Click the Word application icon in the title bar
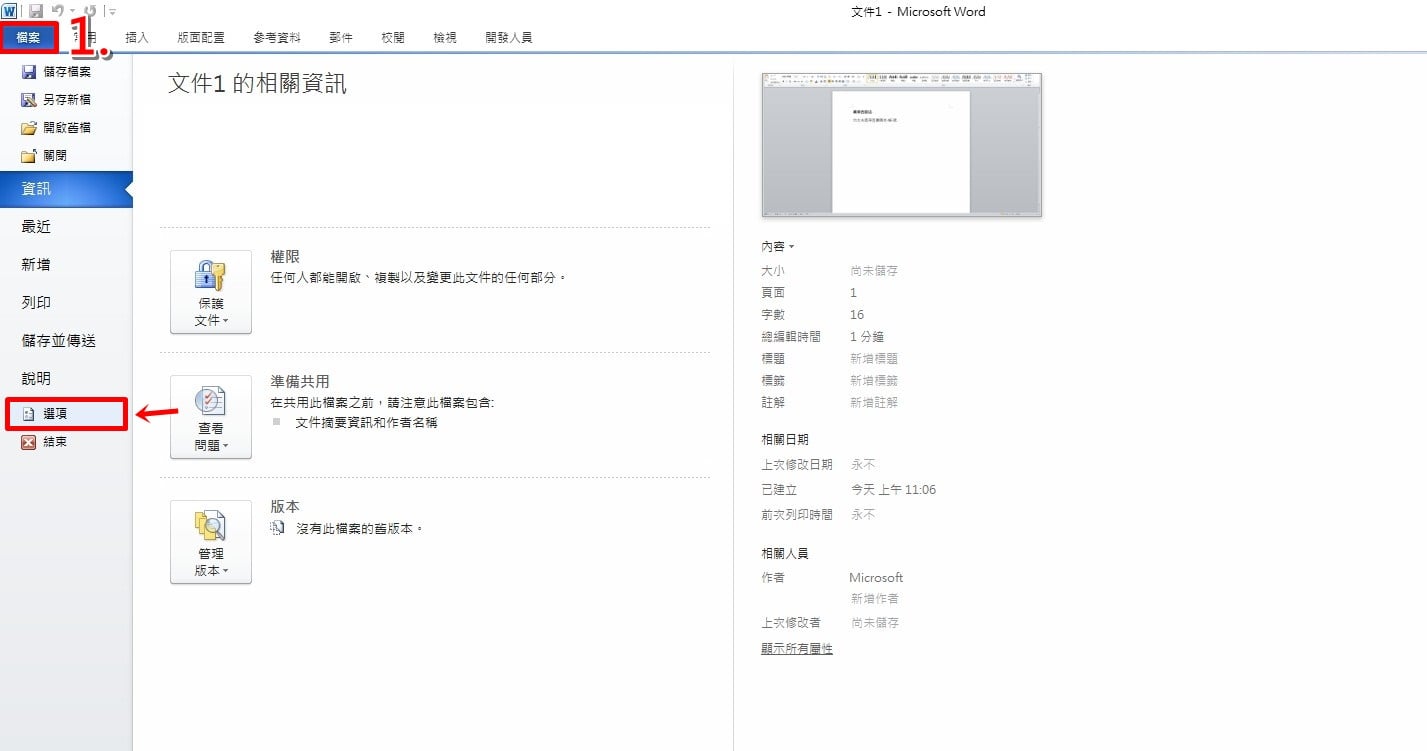The width and height of the screenshot is (1427, 751). [9, 11]
